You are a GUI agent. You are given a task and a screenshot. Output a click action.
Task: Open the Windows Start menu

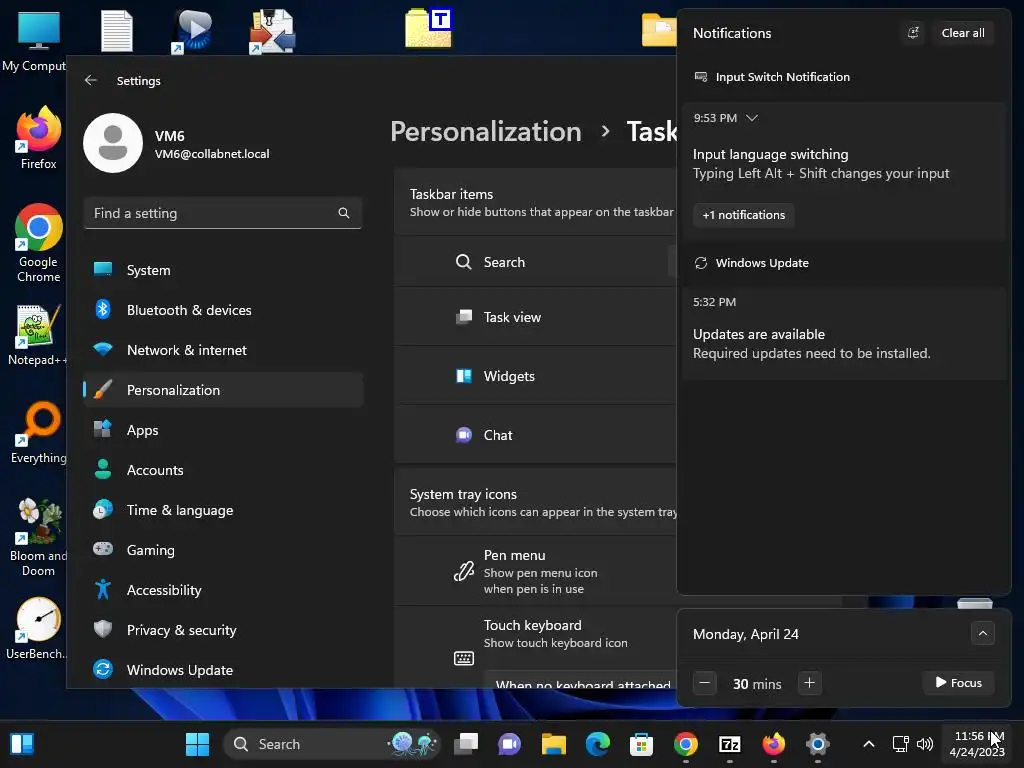pos(197,744)
